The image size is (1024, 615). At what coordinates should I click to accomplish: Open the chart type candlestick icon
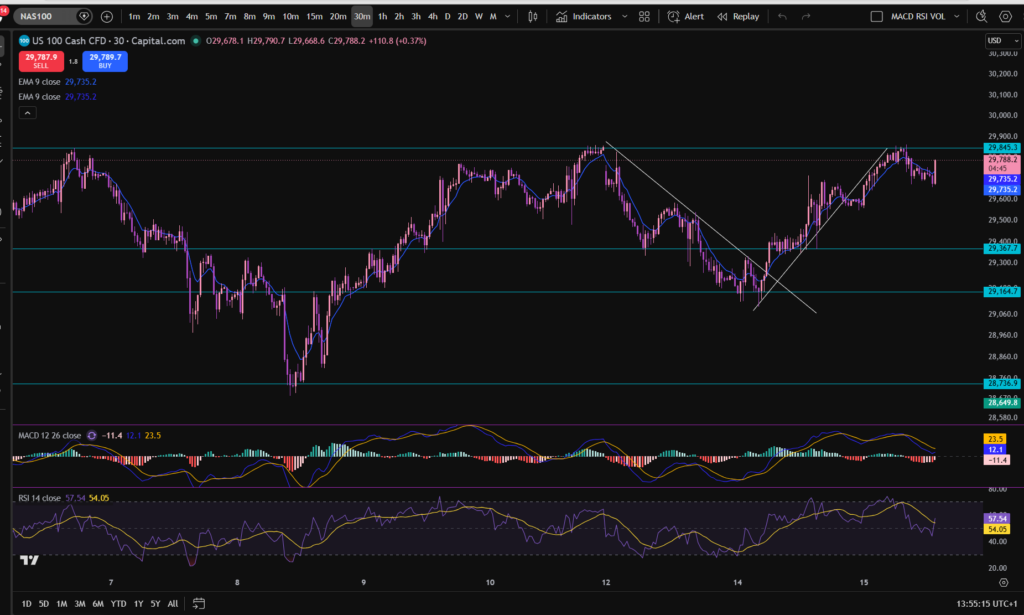coord(533,16)
